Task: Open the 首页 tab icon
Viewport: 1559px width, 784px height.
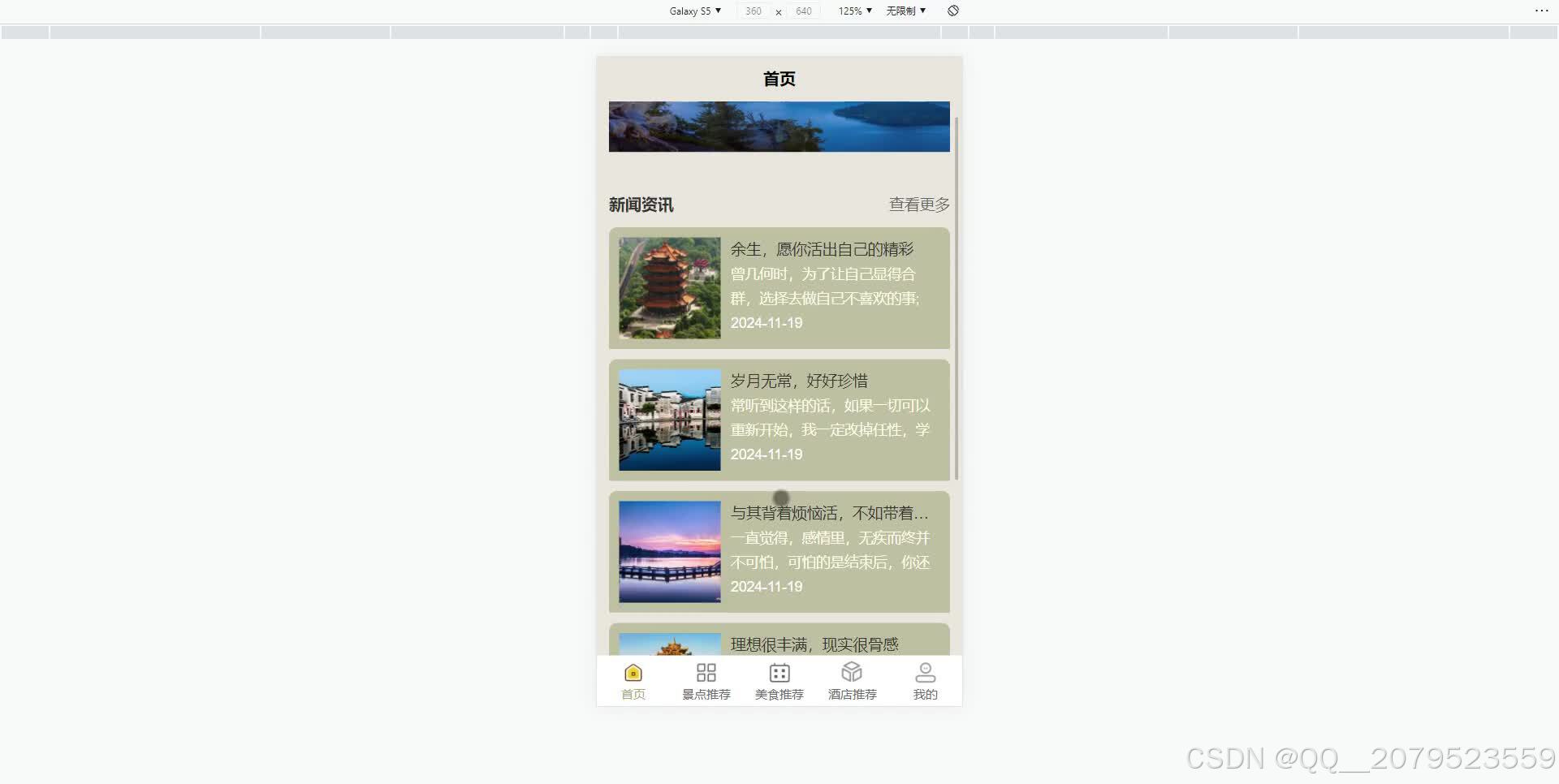Action: point(633,673)
